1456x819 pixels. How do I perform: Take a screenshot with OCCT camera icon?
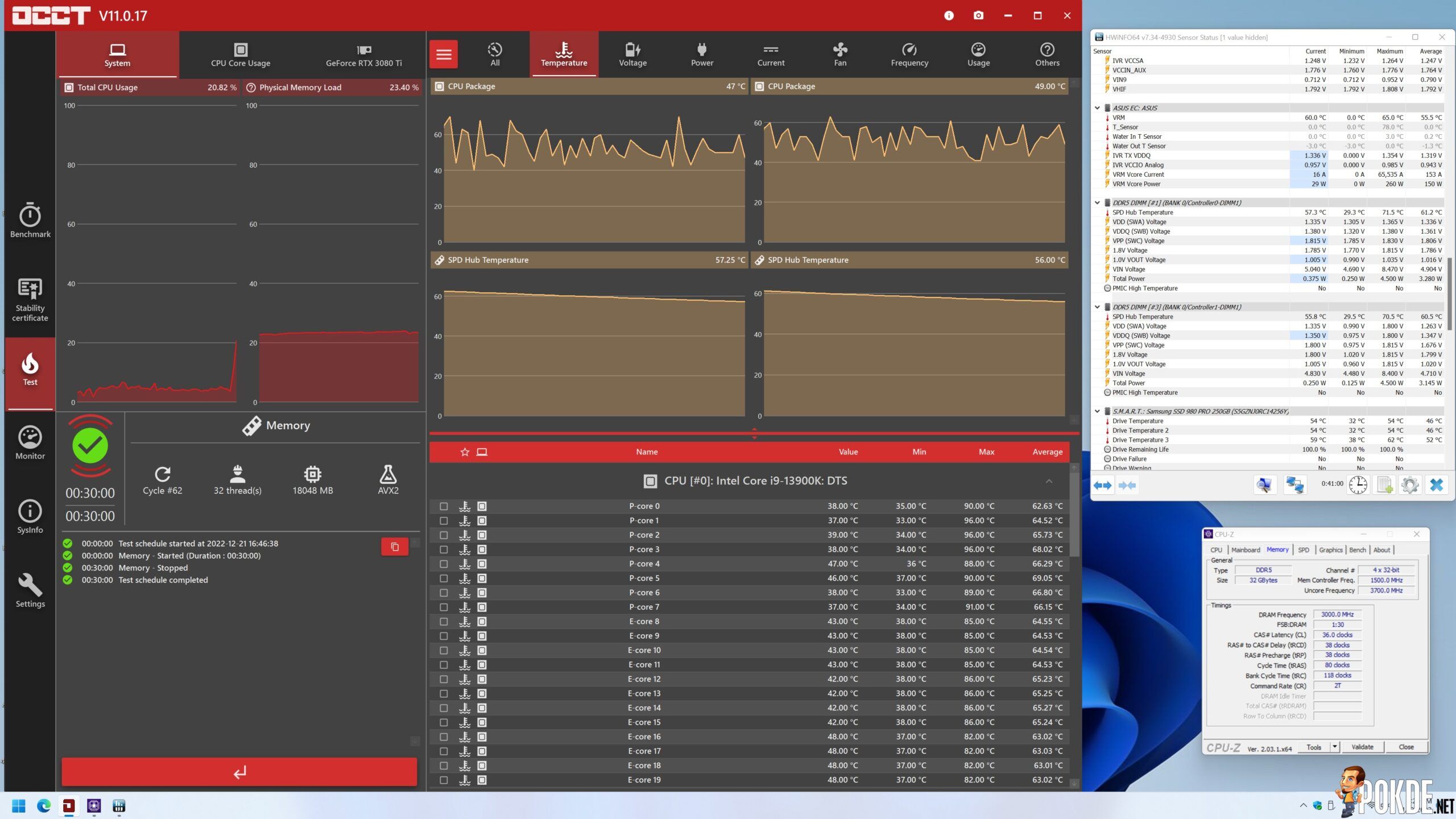(x=978, y=15)
